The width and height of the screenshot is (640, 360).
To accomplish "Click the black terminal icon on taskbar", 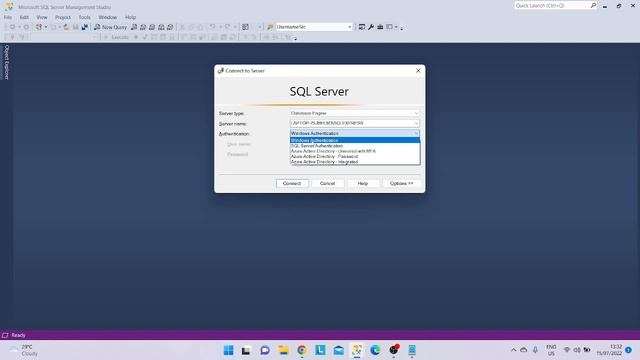I will click(x=246, y=350).
